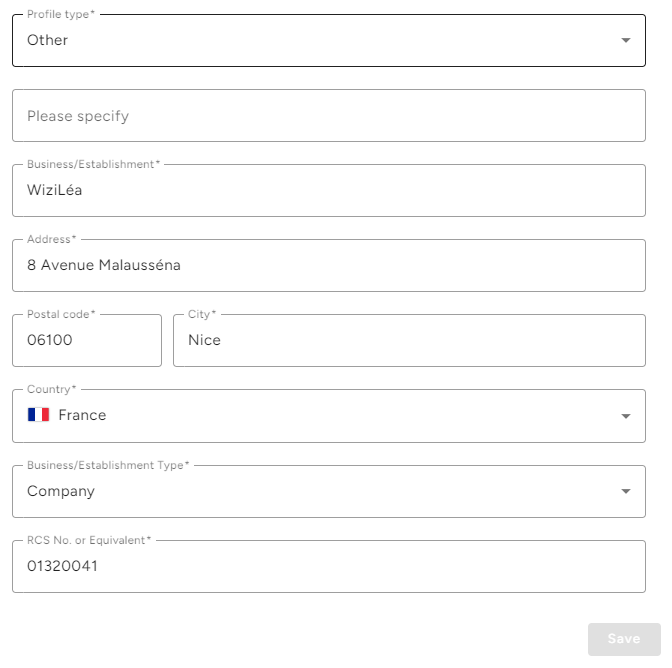This screenshot has height=668, width=672.
Task: Click the 'Profile type*' floating label
Action: point(61,14)
